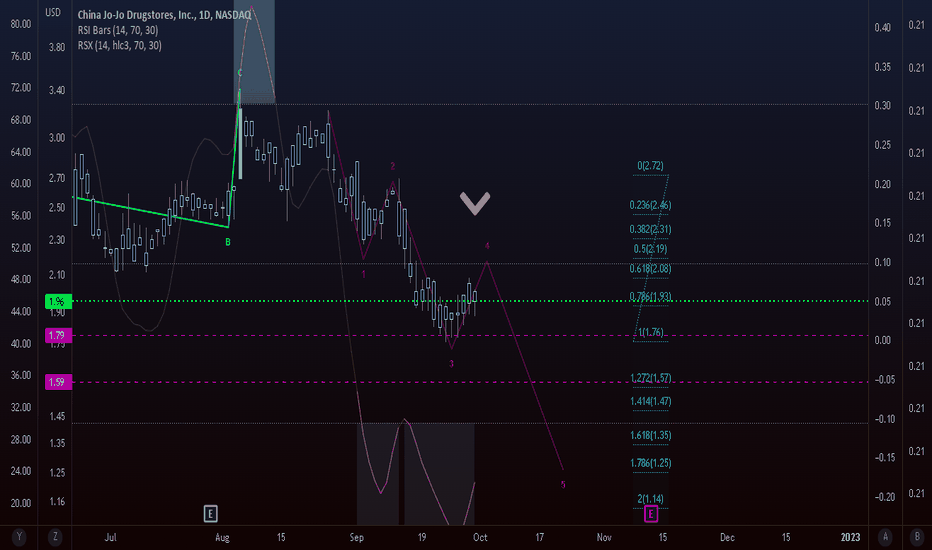Open the Y scale button
The height and width of the screenshot is (550, 932).
19,537
